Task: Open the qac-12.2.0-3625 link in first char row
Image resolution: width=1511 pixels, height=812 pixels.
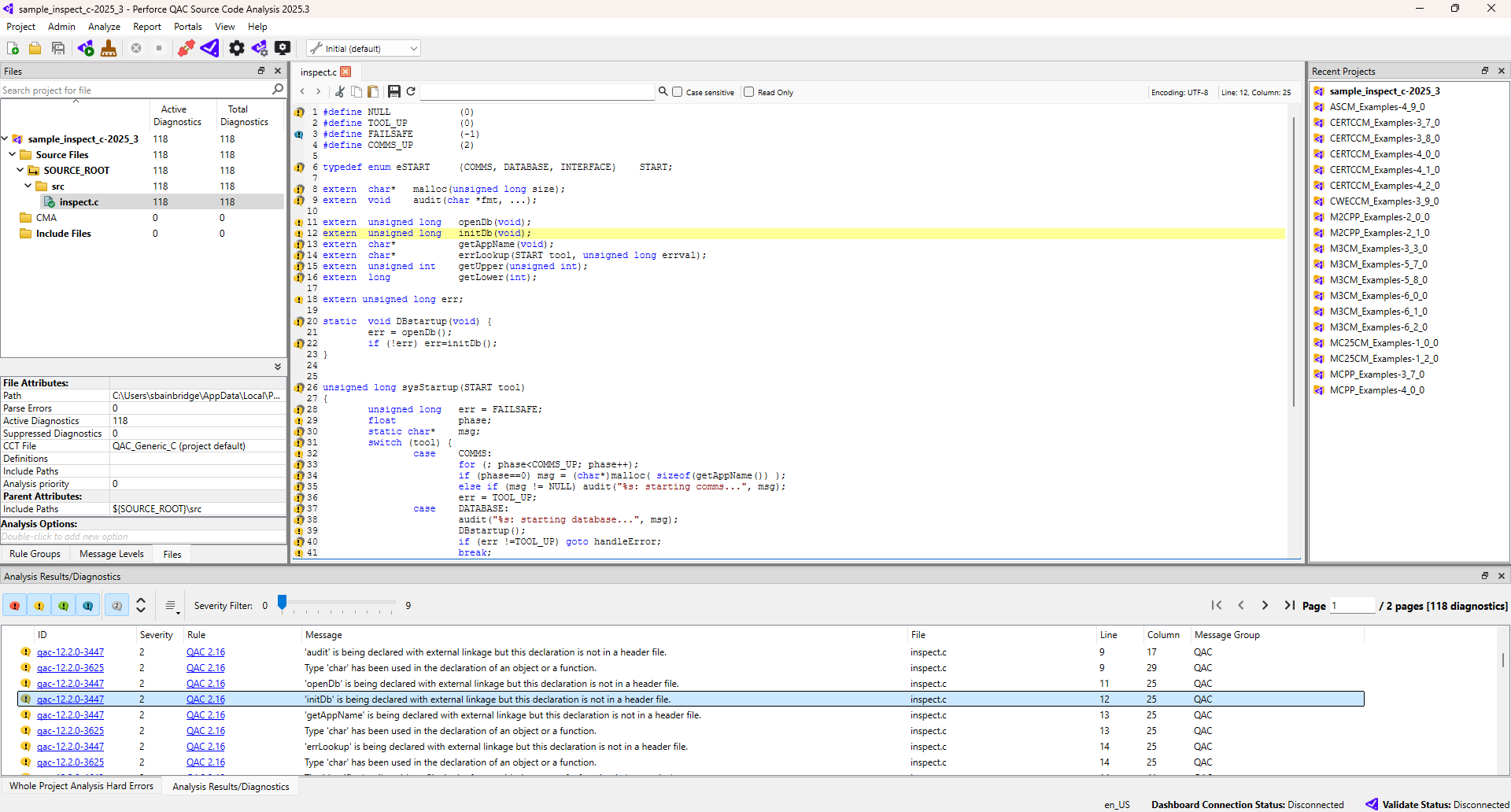Action: pos(70,668)
